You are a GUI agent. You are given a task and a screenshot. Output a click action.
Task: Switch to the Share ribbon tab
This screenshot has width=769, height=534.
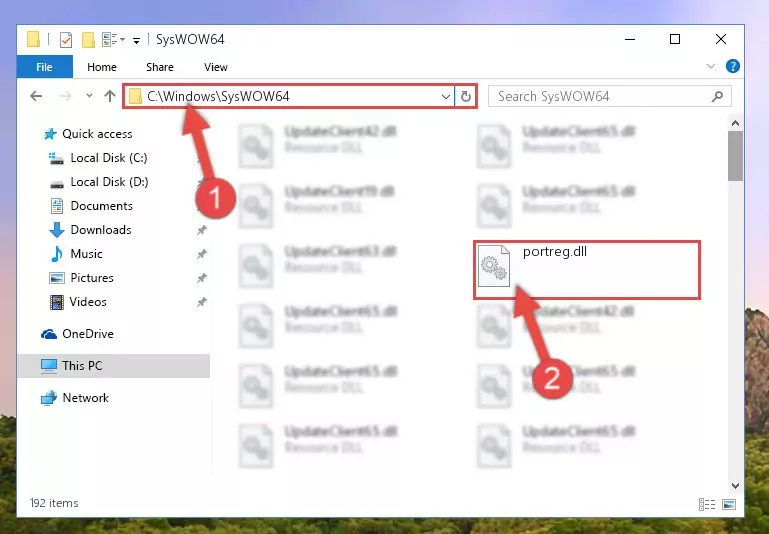[x=160, y=67]
